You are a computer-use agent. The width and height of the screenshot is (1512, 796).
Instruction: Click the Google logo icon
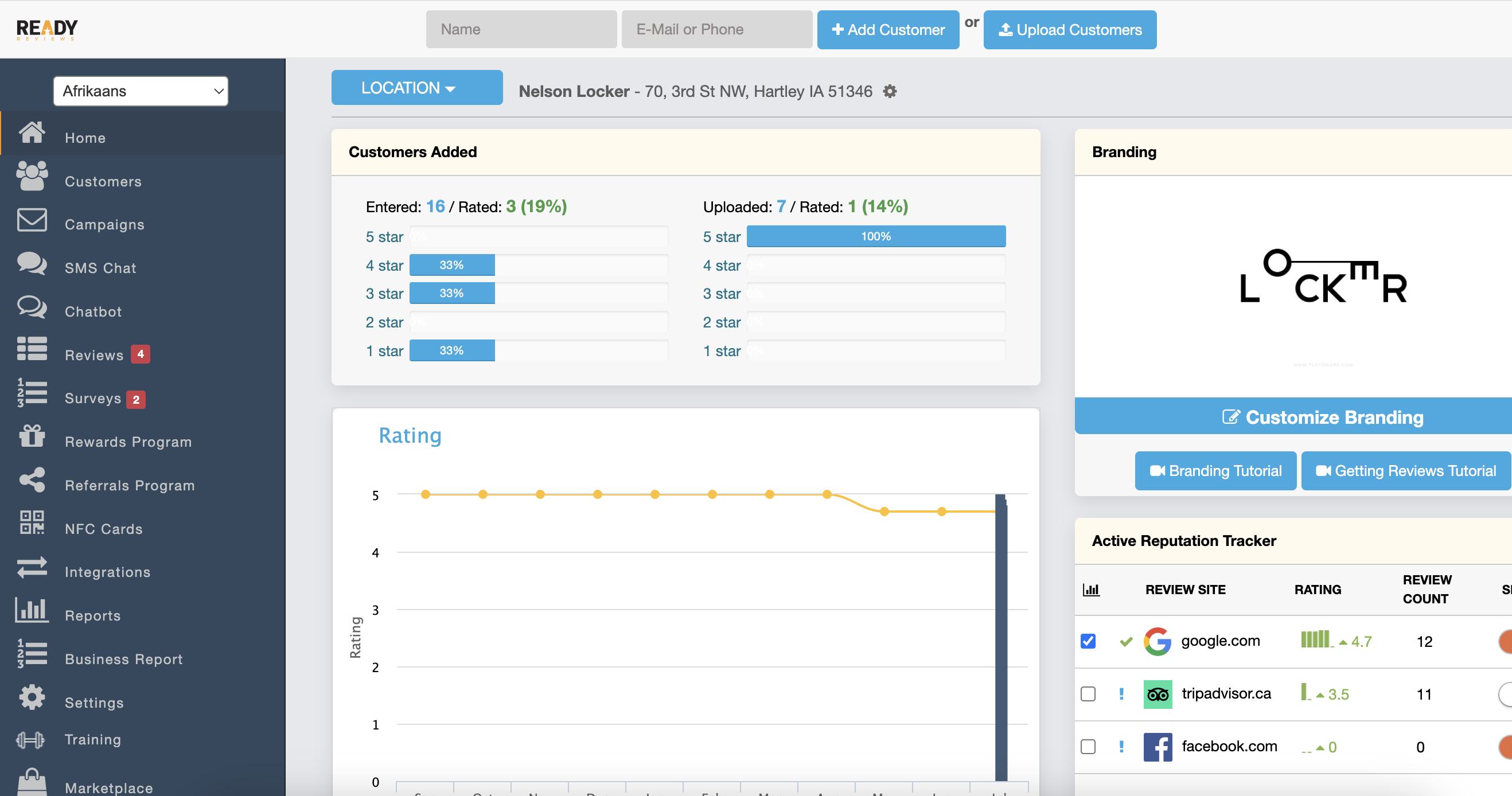[1157, 641]
